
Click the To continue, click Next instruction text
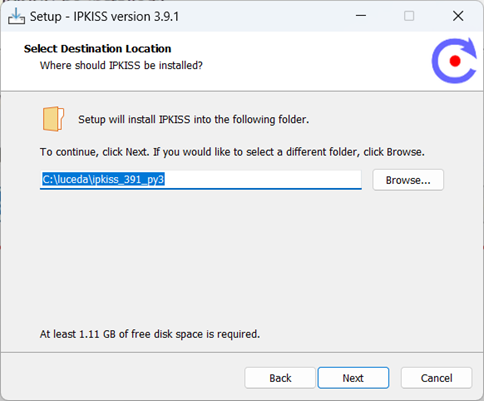click(232, 152)
